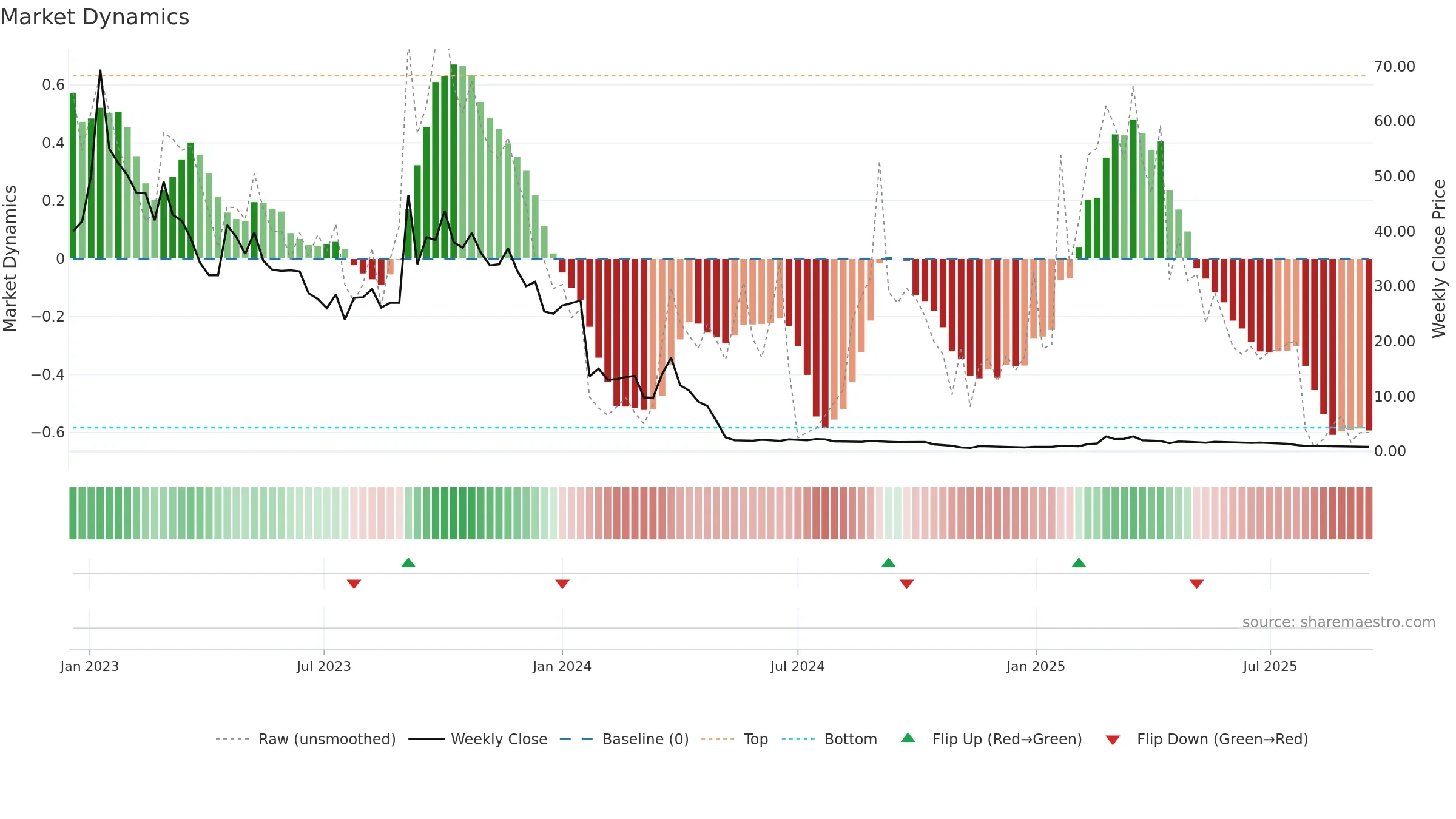
Task: Click the 0.4 left axis tick
Action: [x=53, y=143]
